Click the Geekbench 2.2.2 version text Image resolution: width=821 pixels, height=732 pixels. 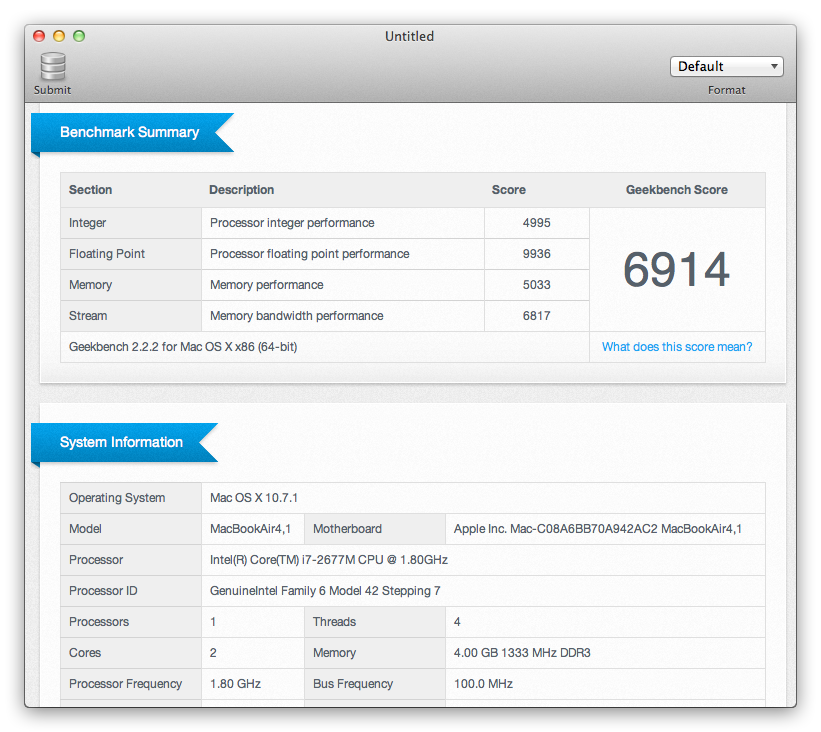point(183,347)
